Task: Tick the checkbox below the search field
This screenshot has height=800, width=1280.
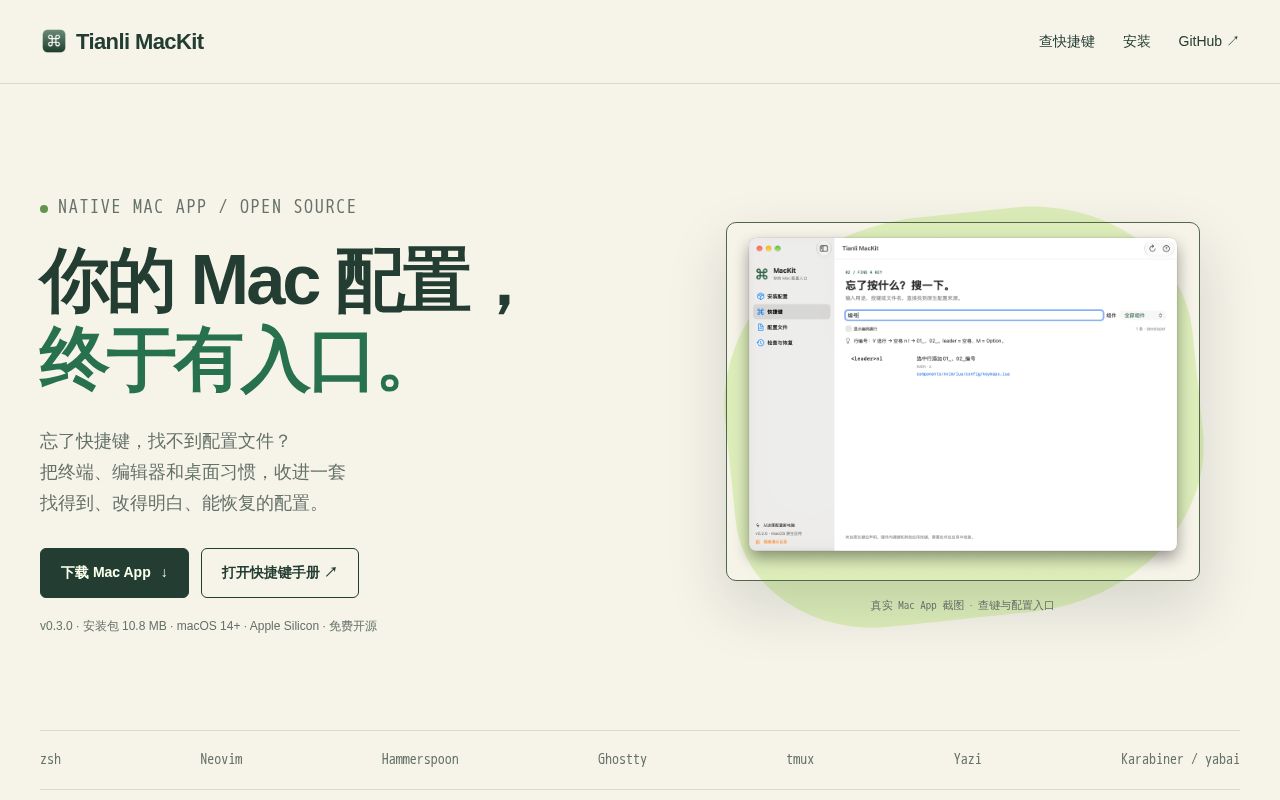Action: point(849,328)
